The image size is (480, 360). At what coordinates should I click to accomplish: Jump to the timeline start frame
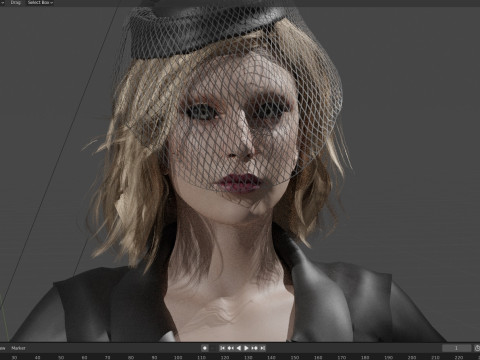pyautogui.click(x=222, y=348)
